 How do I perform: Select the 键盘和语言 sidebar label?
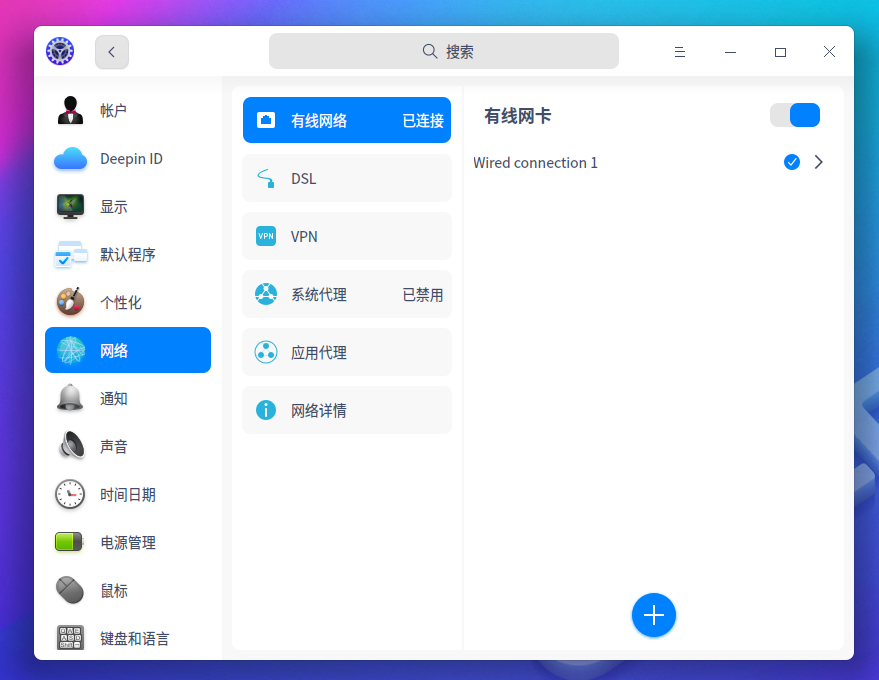[135, 639]
